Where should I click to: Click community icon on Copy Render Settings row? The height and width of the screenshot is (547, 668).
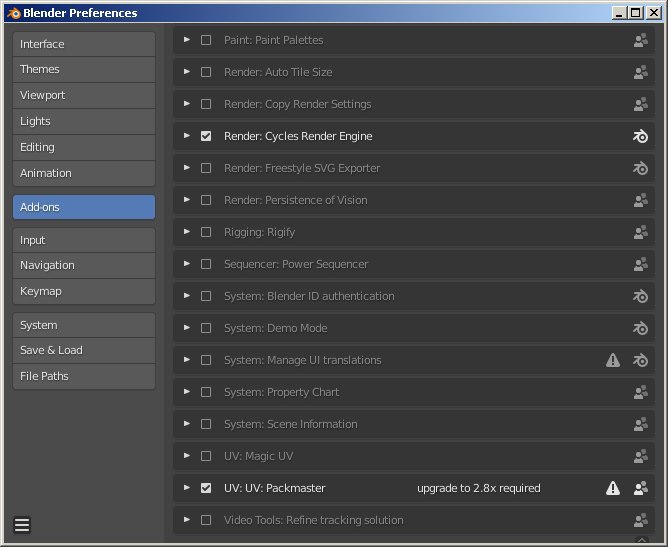pos(640,104)
